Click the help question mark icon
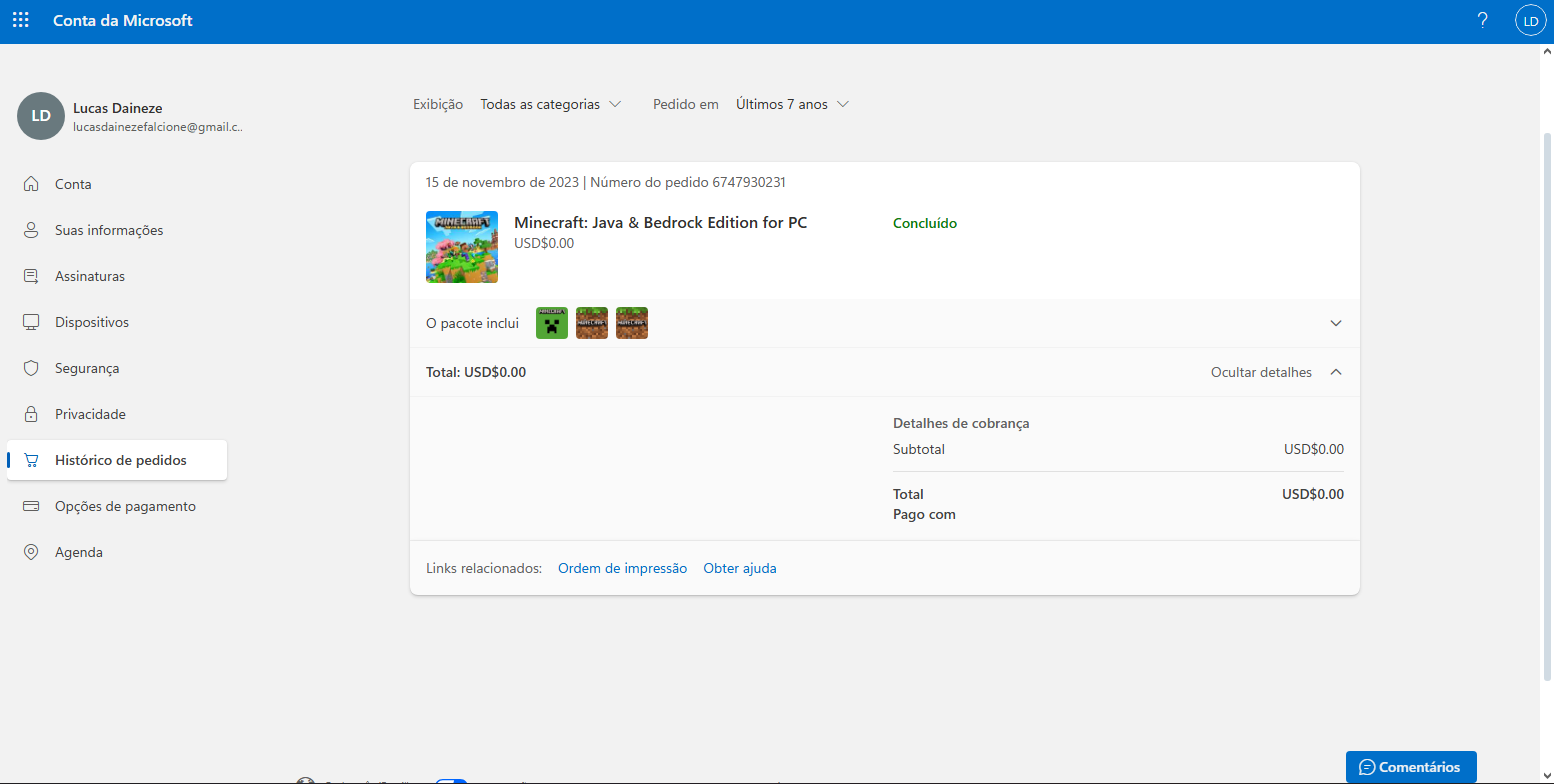 1483,20
